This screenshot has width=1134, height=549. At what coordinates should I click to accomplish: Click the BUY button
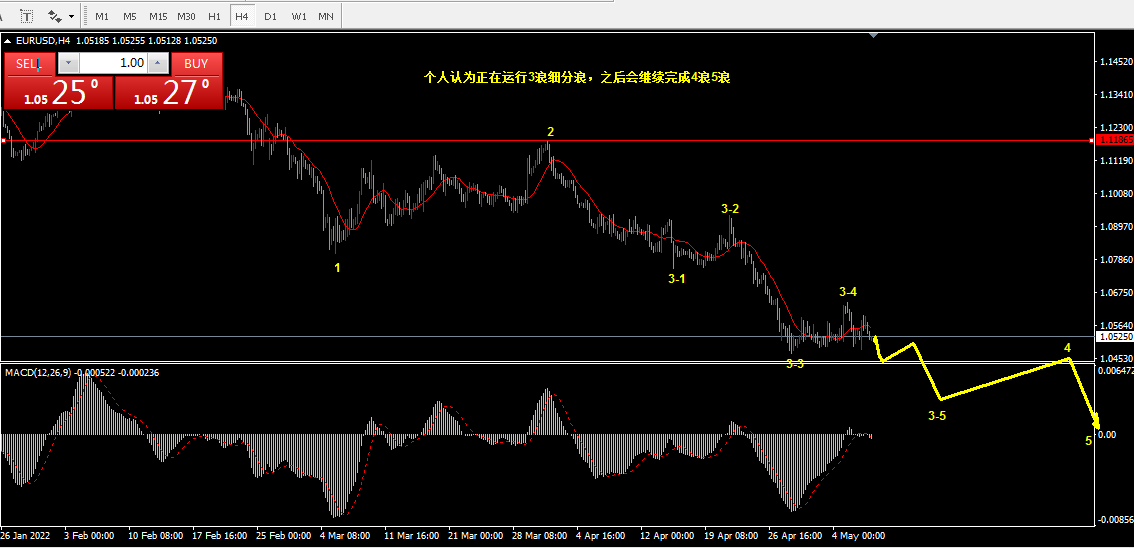tap(196, 64)
